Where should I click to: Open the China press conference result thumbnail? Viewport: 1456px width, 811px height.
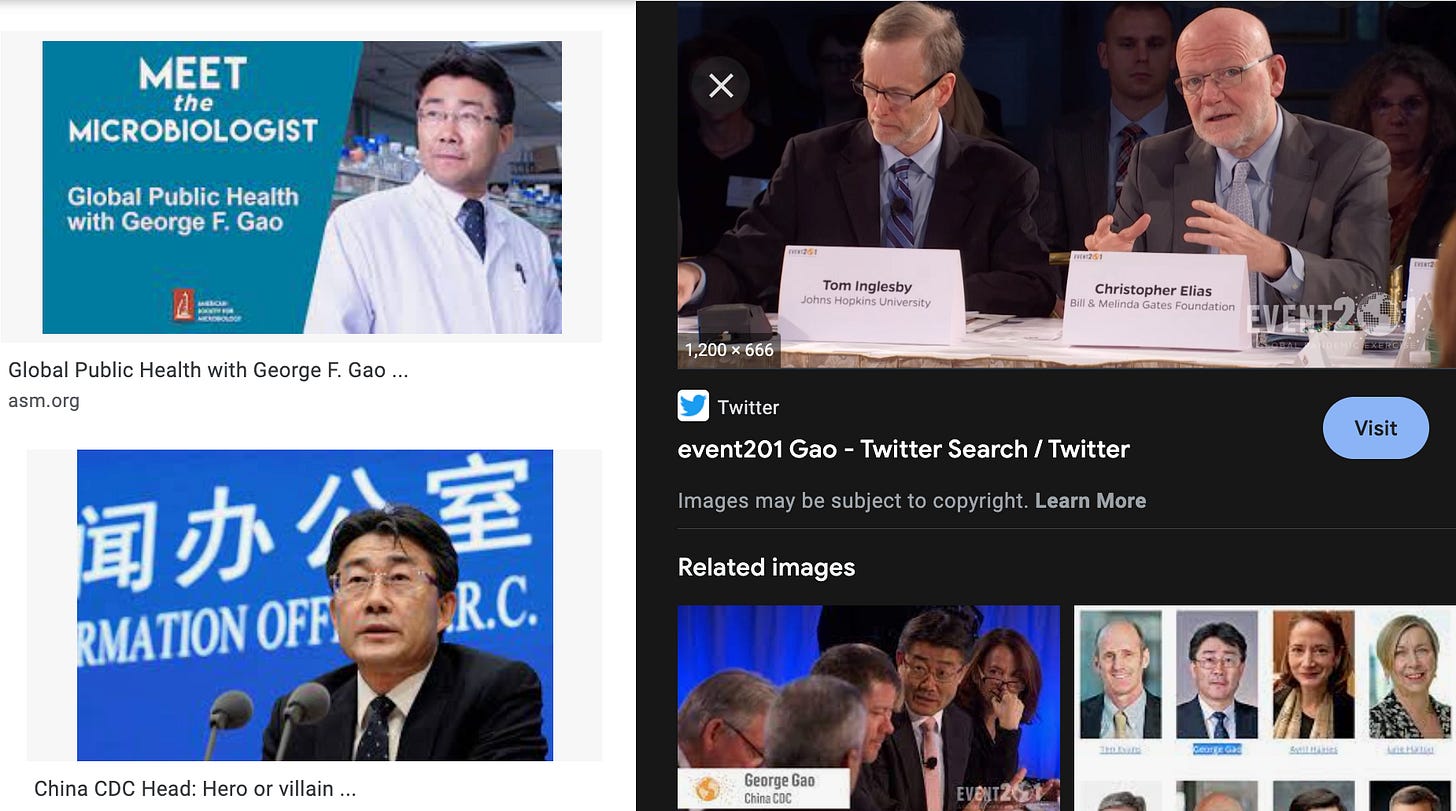(315, 605)
